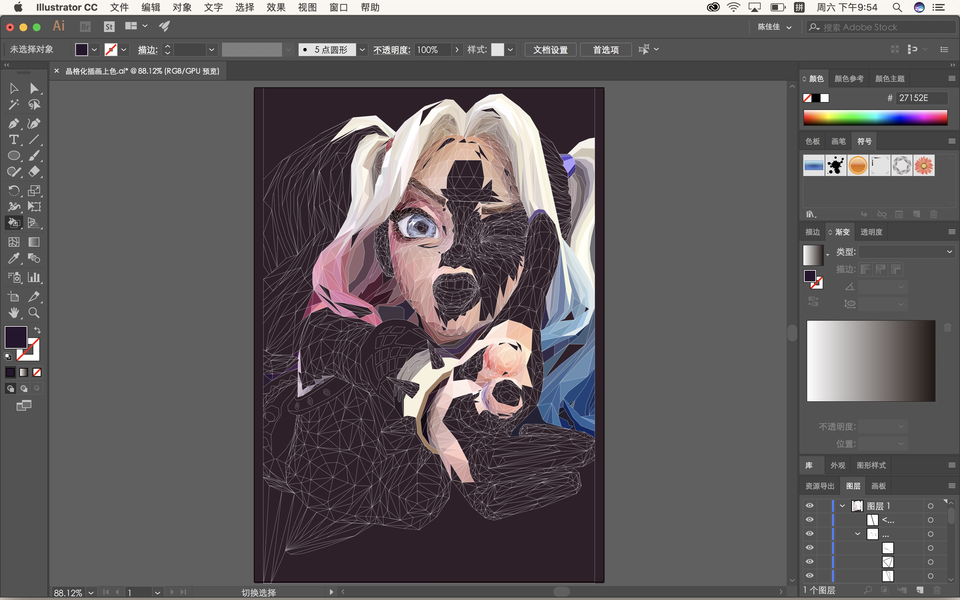Open the fill color dropdown in control bar
This screenshot has height=600, width=960.
[x=94, y=50]
